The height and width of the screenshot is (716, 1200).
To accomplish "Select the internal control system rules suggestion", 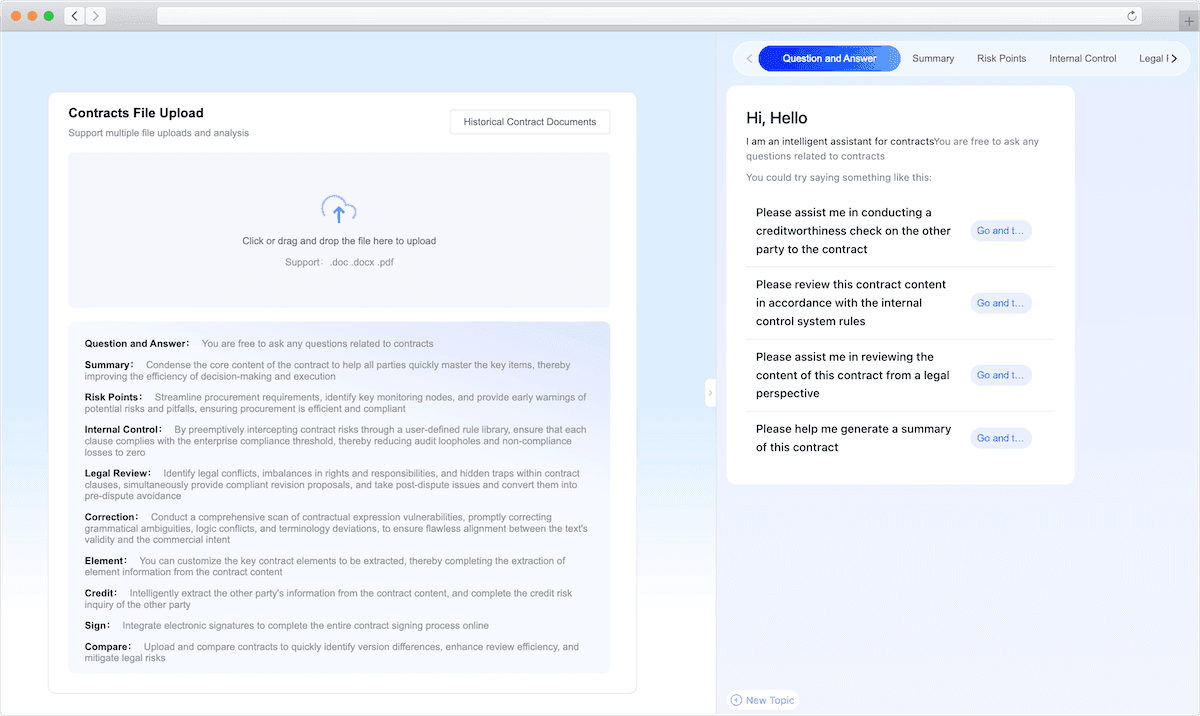I will tap(851, 303).
